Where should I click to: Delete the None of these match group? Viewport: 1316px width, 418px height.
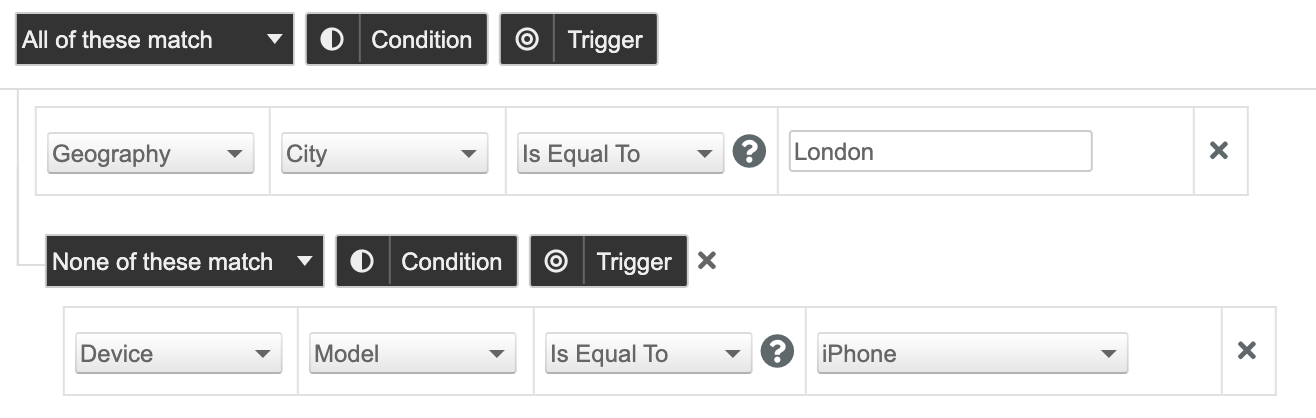tap(707, 261)
